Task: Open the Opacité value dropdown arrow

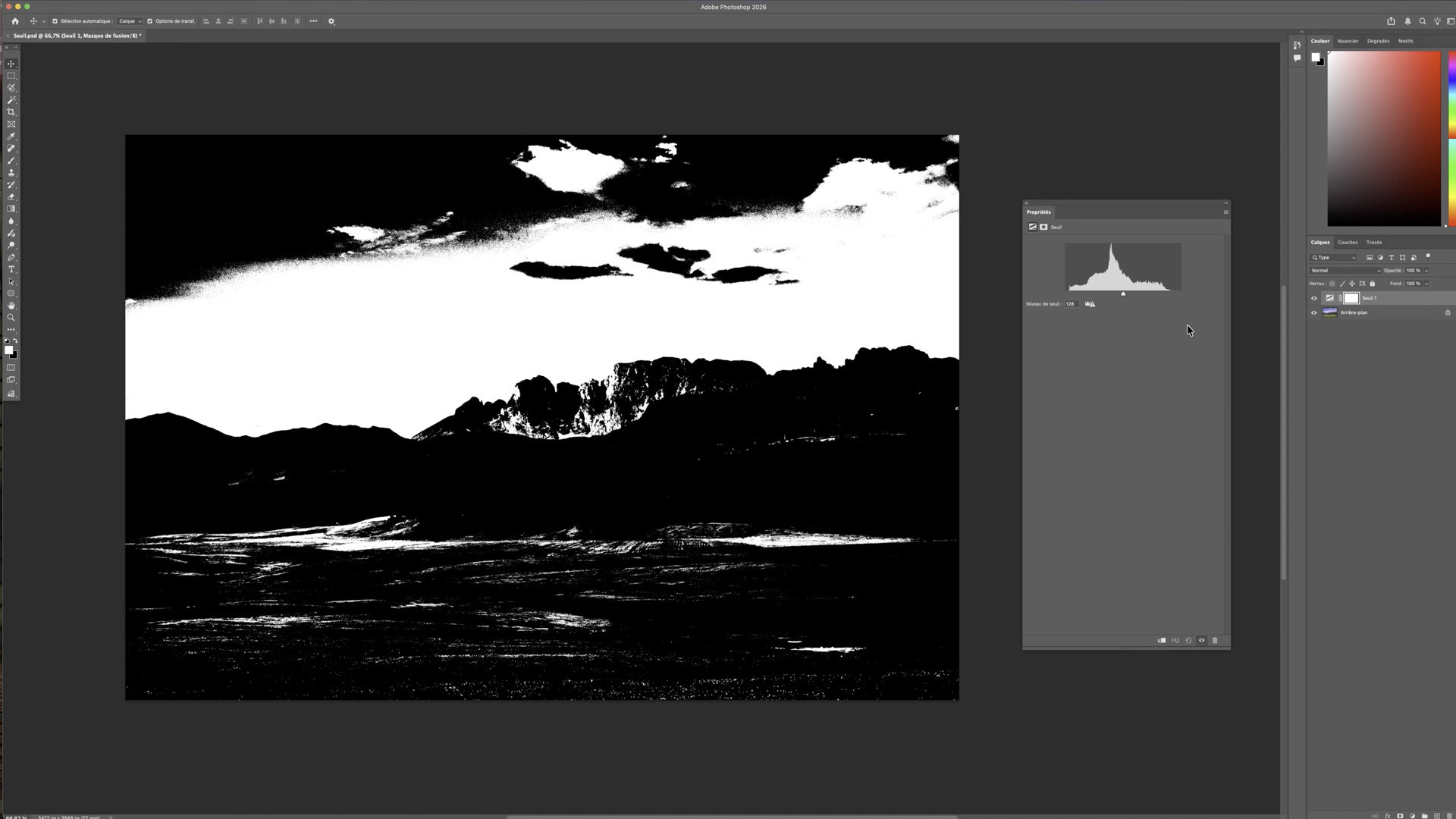Action: point(1426,271)
